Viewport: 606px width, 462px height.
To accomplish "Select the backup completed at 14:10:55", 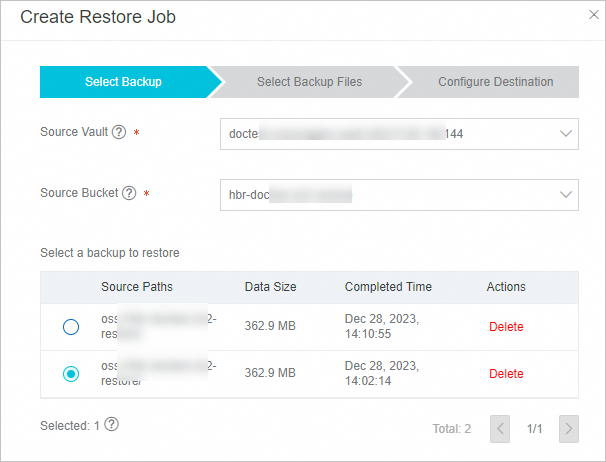I will pos(71,327).
